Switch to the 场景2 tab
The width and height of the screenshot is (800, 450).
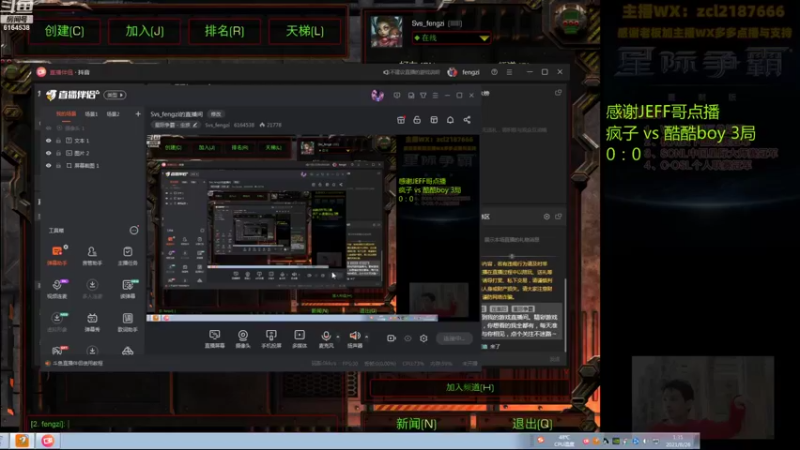tap(113, 114)
